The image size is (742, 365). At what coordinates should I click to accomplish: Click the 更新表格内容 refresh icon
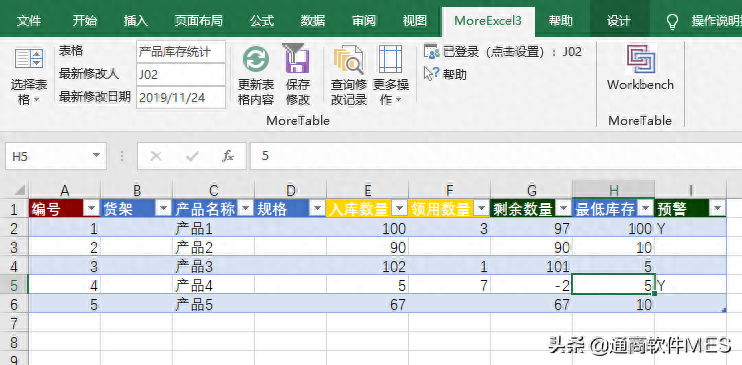tap(256, 60)
